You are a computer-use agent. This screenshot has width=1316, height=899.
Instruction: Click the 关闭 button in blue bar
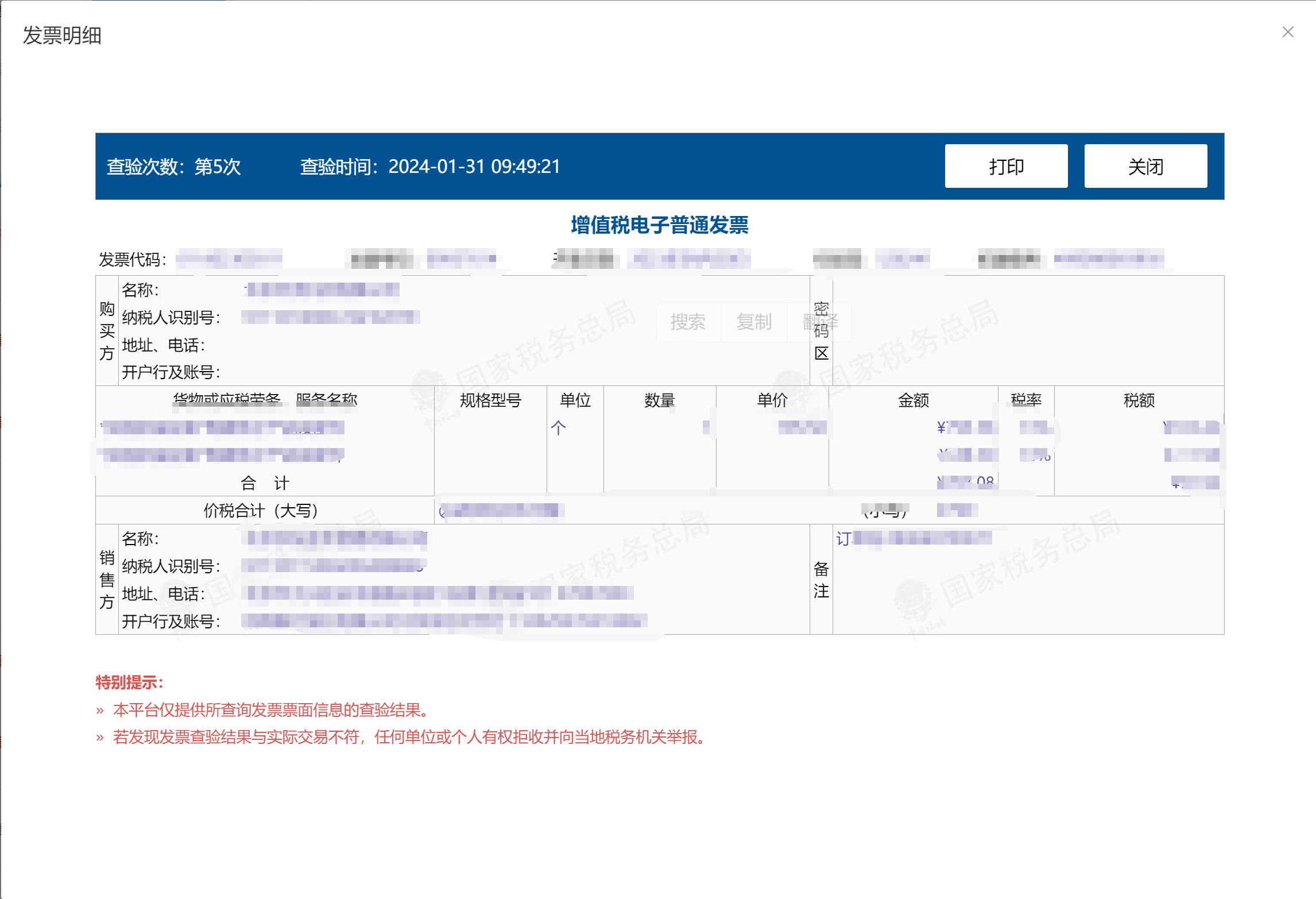click(1145, 166)
